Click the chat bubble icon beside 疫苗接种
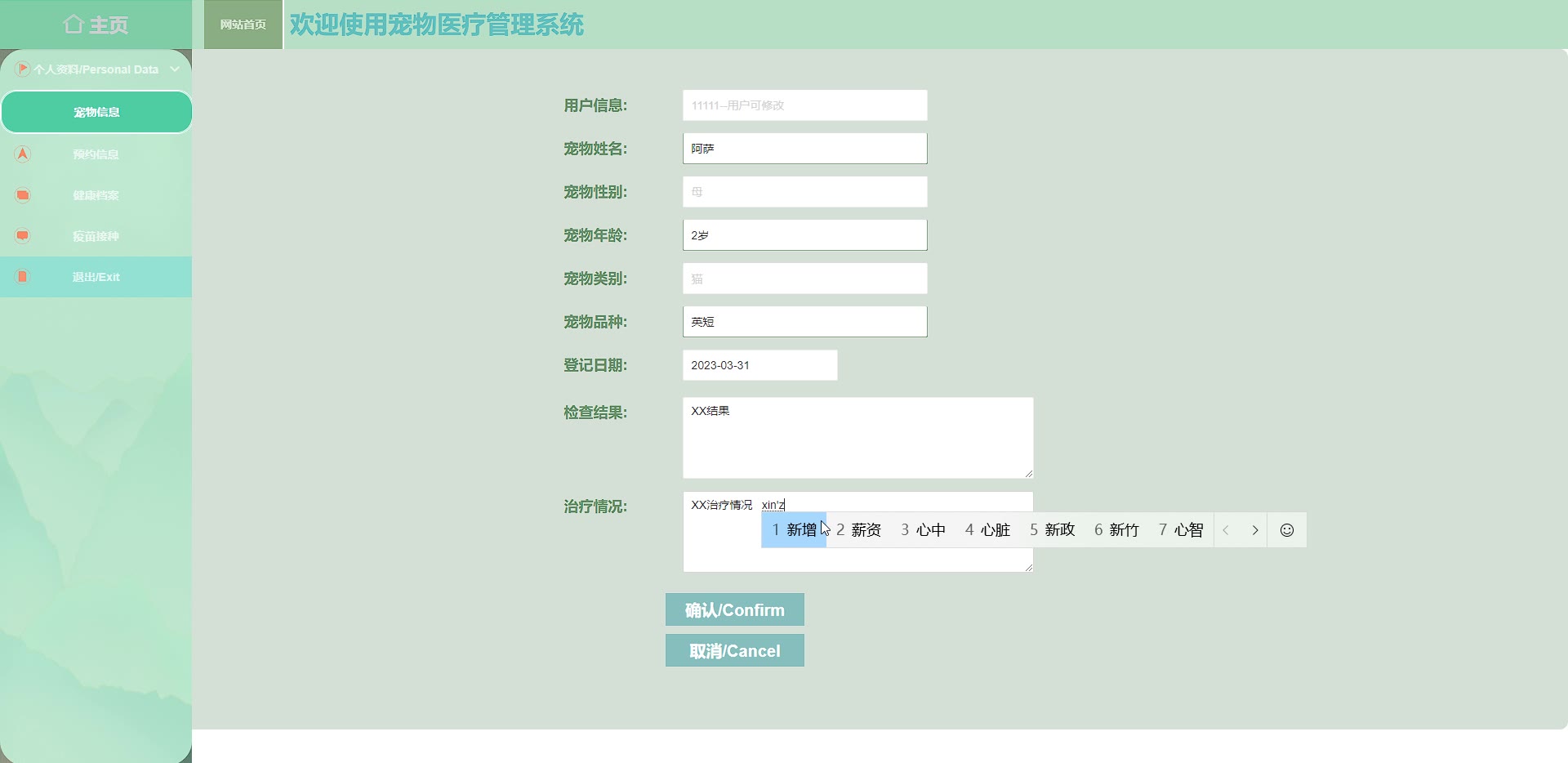This screenshot has width=1568, height=763. (23, 235)
